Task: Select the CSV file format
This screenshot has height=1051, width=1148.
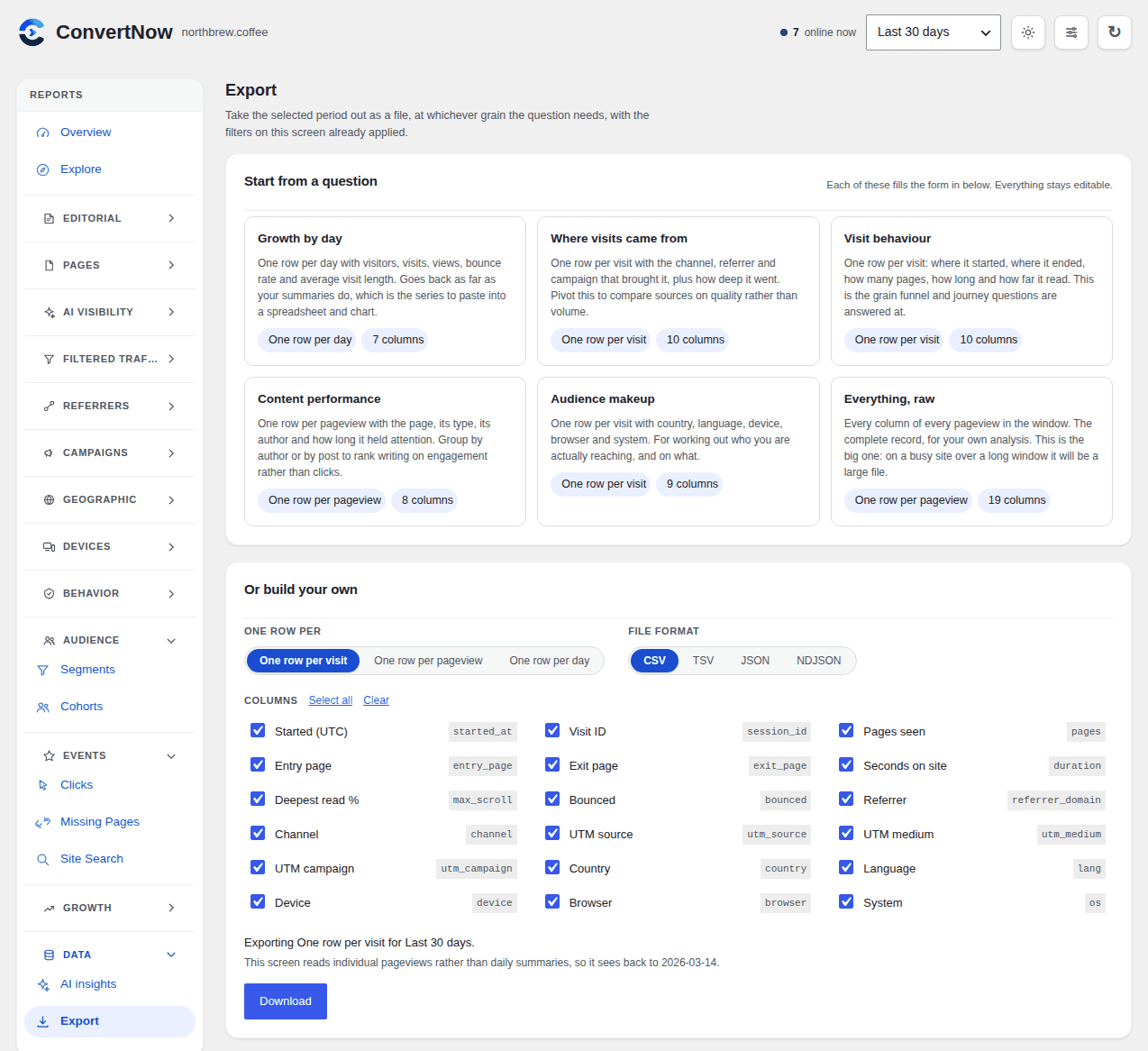Action: [655, 661]
